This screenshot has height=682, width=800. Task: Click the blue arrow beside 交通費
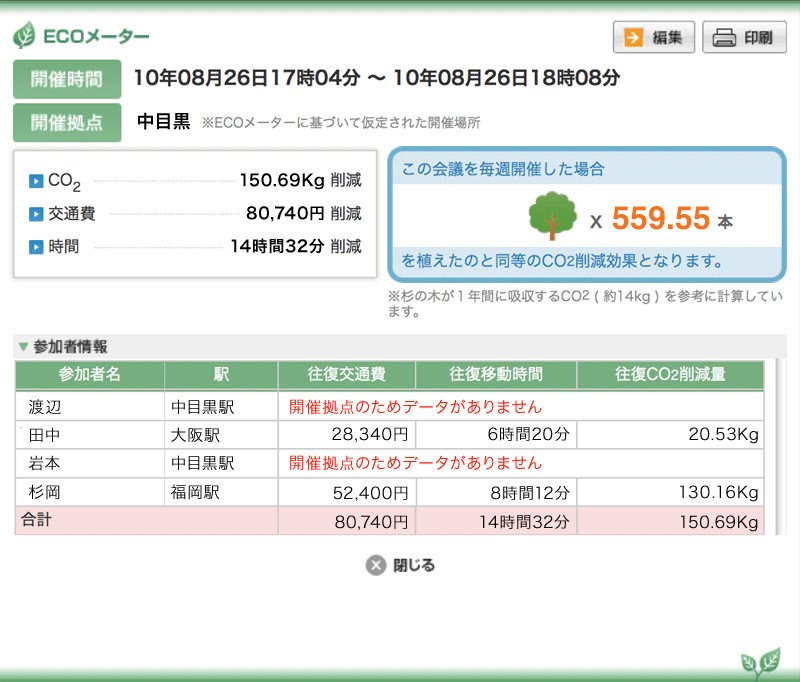tap(36, 214)
